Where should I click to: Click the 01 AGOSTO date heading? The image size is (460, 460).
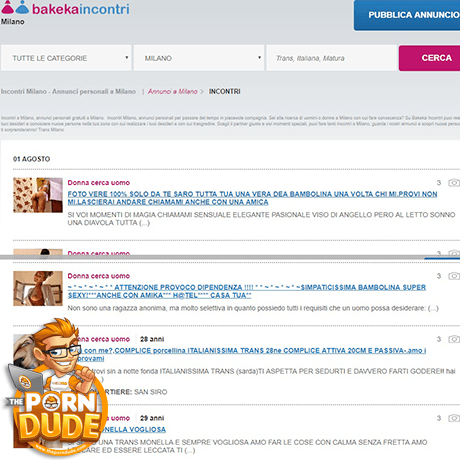[32, 159]
